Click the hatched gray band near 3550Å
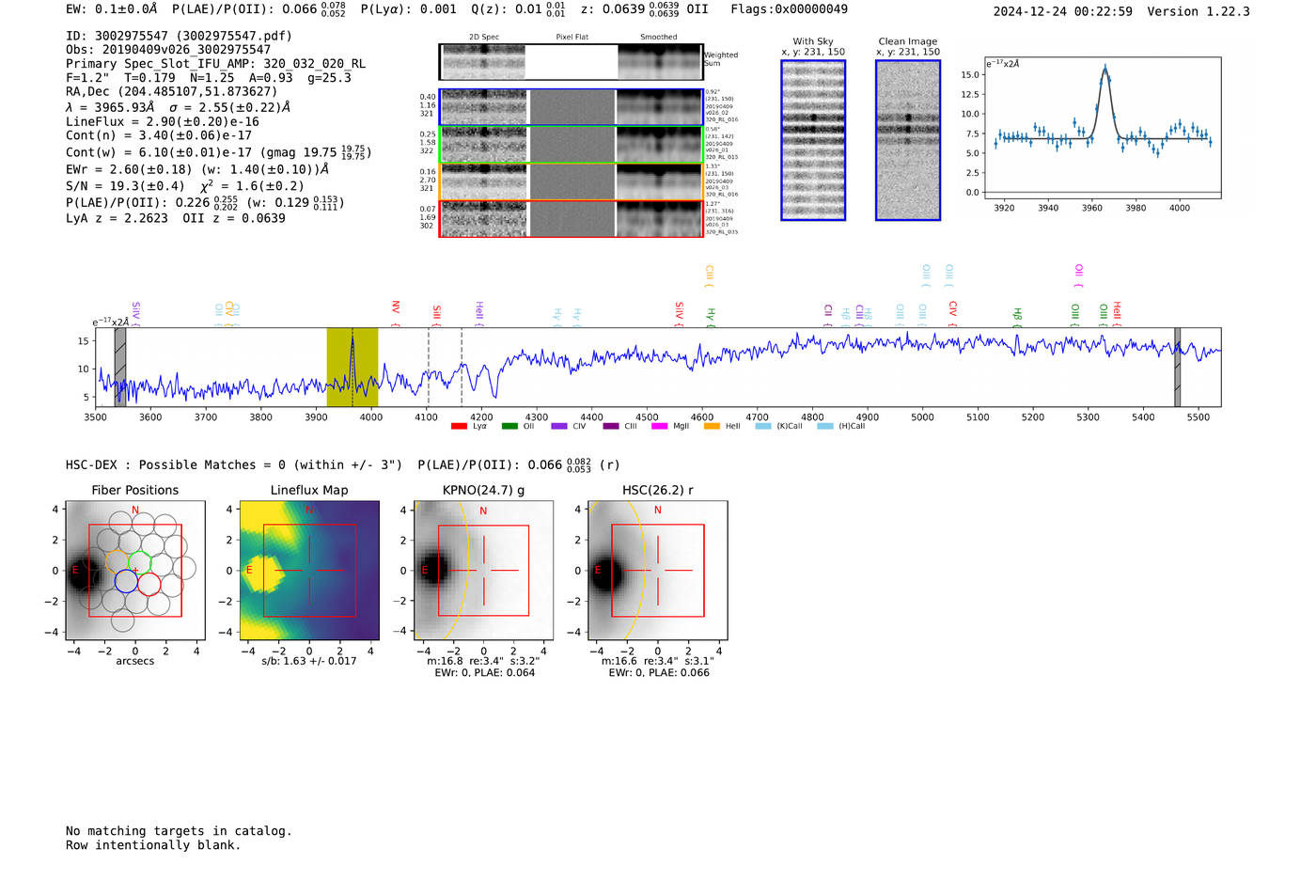Screen dimensions: 1316x896 (120, 367)
